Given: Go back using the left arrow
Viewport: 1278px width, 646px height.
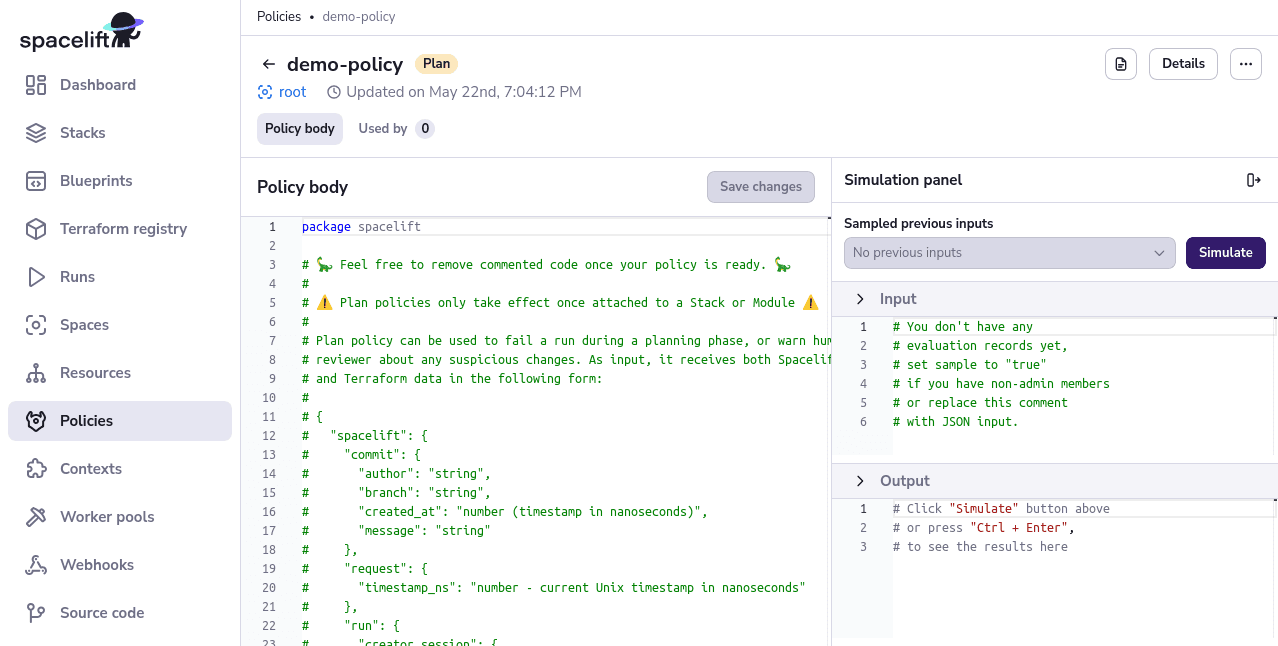Looking at the screenshot, I should 268,64.
